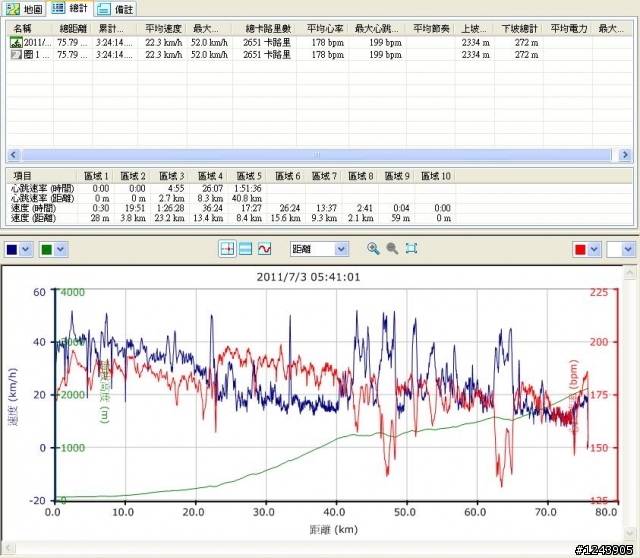
Task: Click the 速度 (km/h) axis label
Action: point(13,397)
